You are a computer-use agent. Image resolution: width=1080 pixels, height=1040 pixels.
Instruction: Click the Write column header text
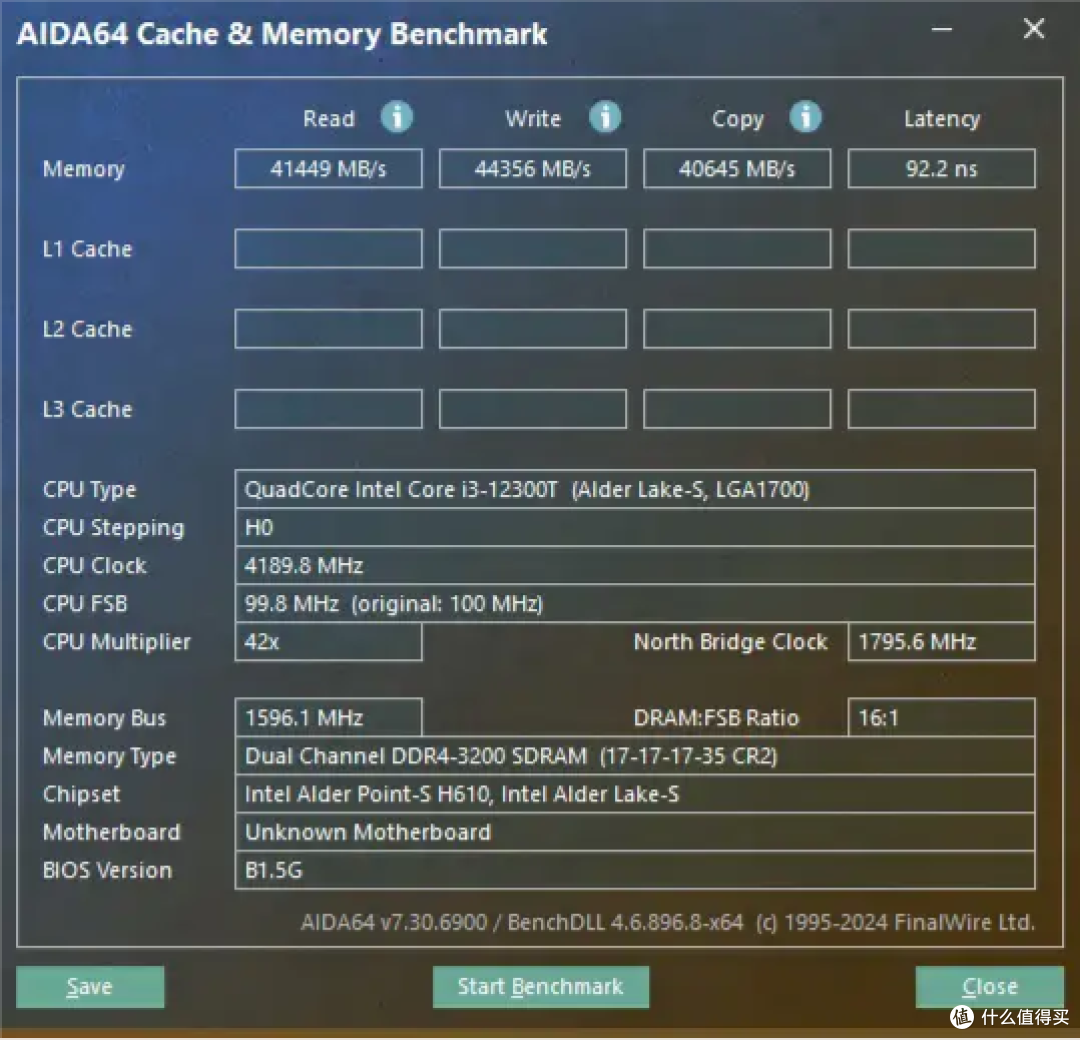(533, 118)
